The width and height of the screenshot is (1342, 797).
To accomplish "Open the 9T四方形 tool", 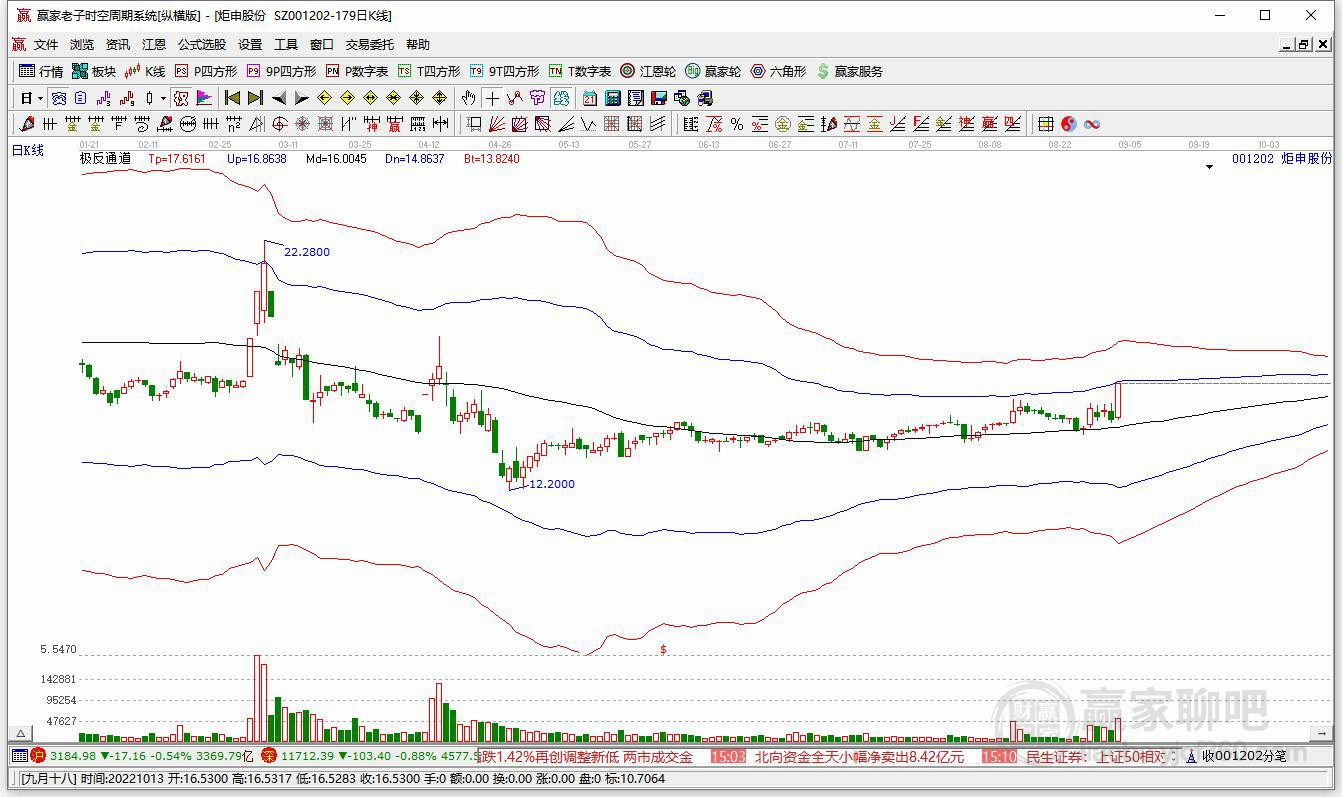I will 504,71.
